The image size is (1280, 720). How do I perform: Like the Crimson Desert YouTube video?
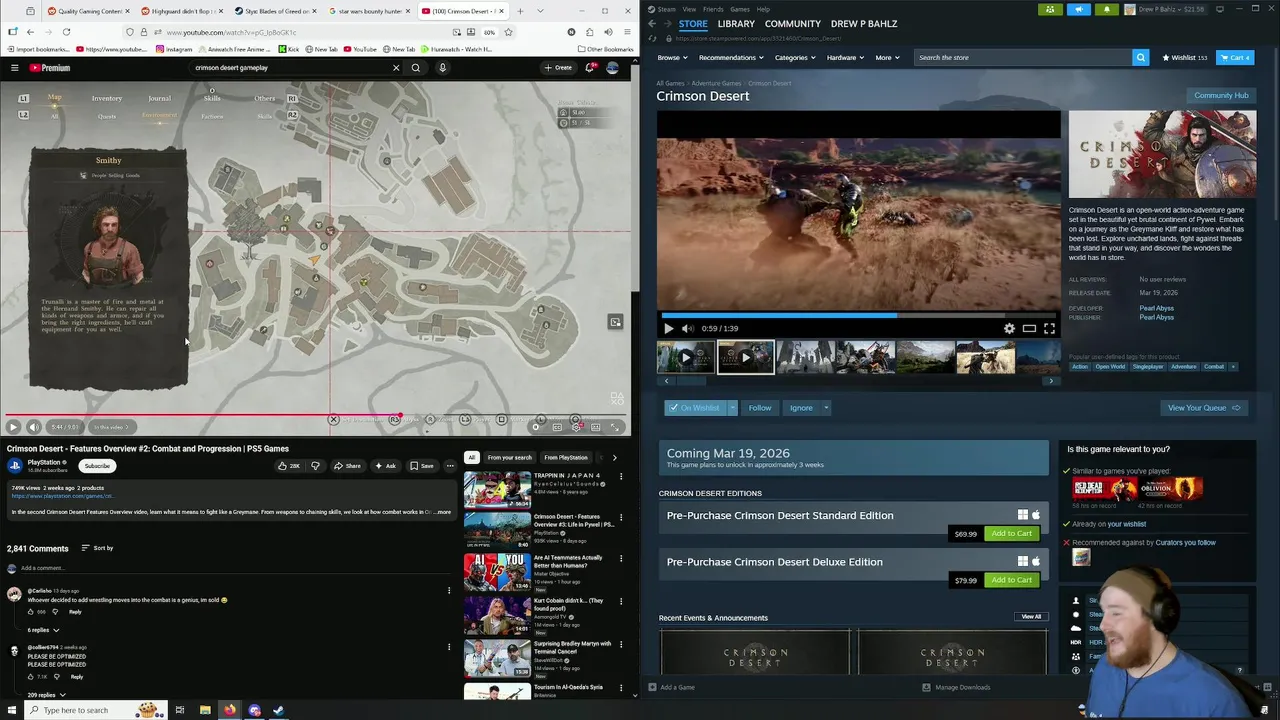(x=289, y=466)
